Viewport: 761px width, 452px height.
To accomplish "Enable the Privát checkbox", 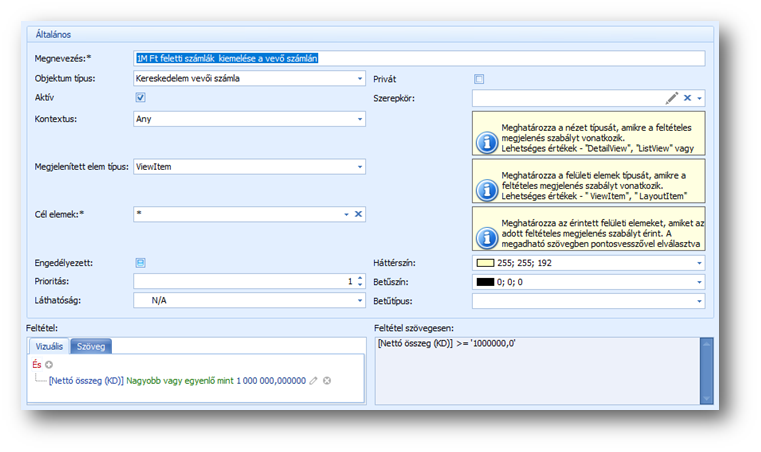I will click(x=479, y=79).
